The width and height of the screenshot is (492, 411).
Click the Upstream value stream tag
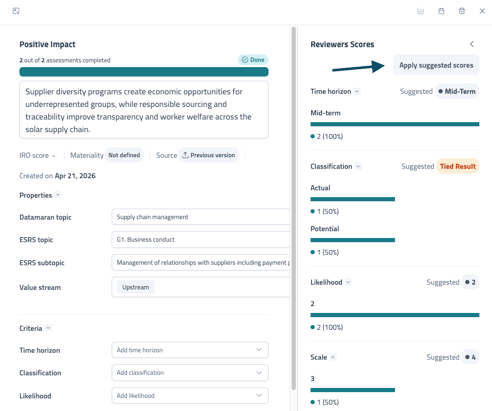136,287
